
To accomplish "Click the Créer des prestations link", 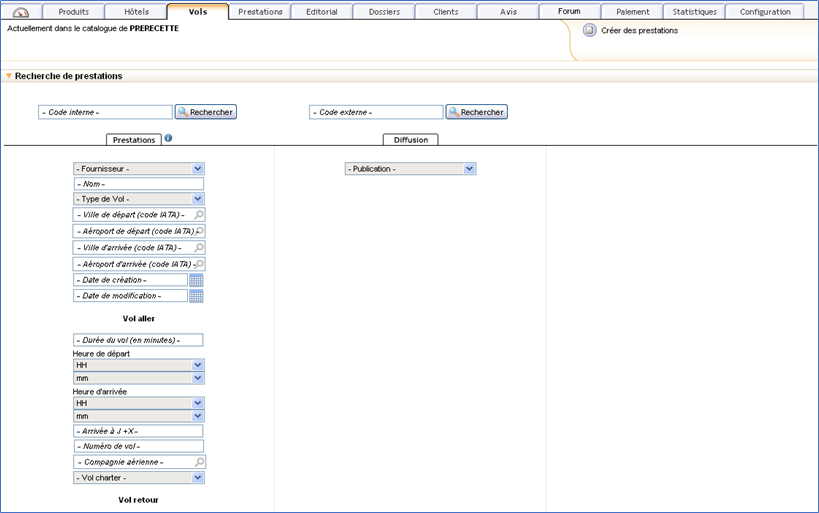I will (639, 31).
